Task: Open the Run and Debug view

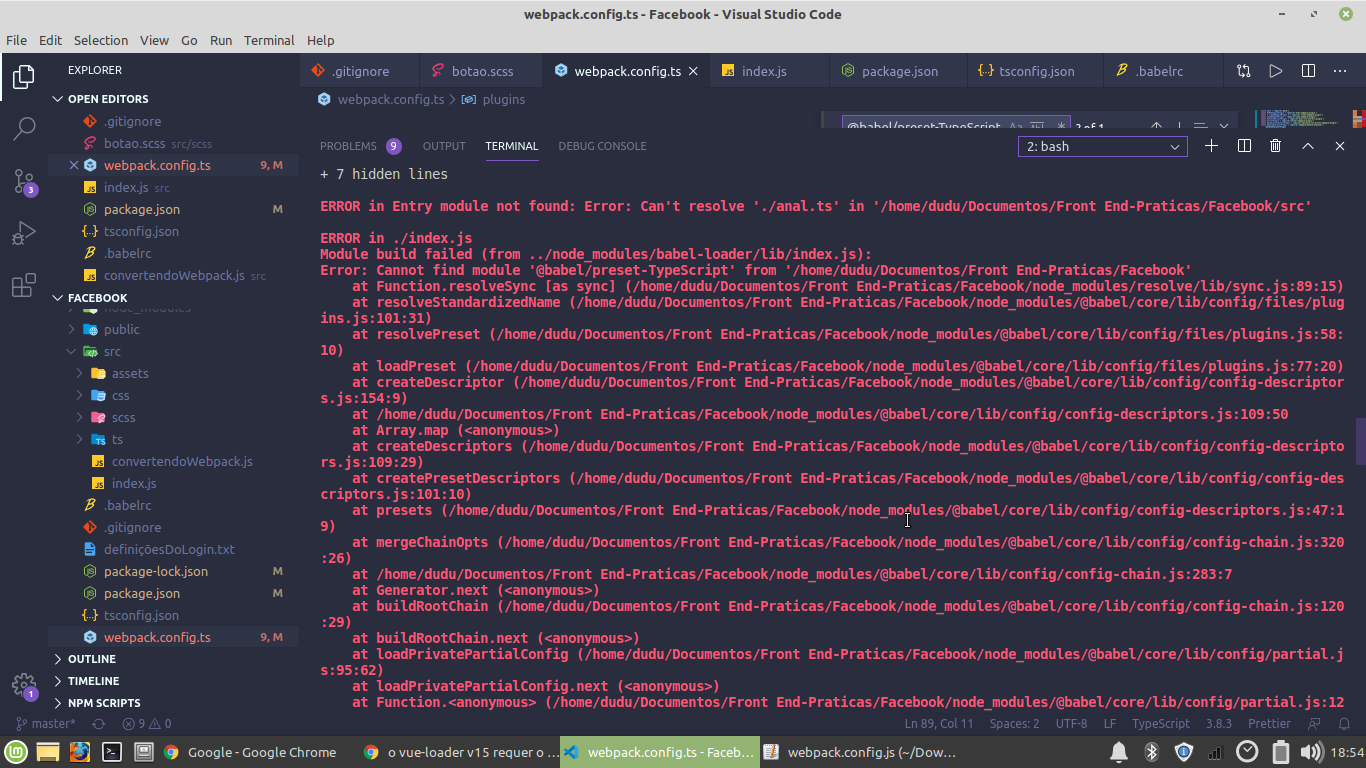Action: 24,234
